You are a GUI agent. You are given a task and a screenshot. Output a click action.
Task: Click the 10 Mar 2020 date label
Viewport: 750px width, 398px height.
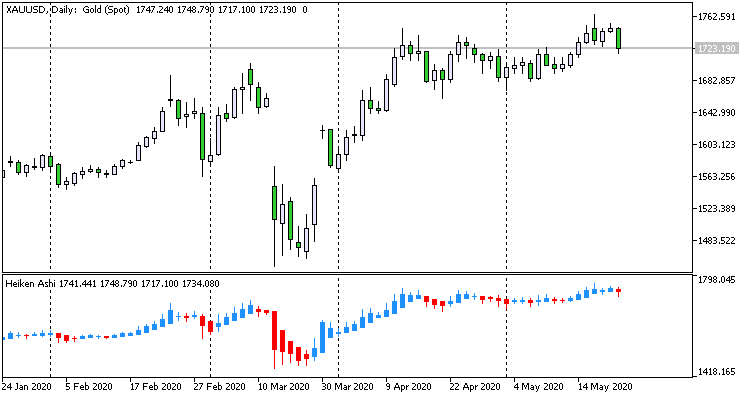(284, 387)
